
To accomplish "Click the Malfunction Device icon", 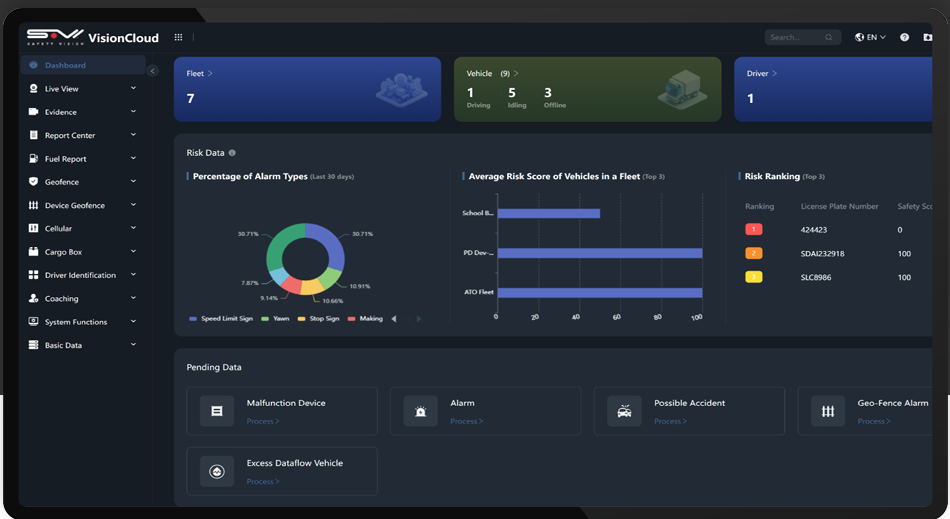I will click(217, 411).
